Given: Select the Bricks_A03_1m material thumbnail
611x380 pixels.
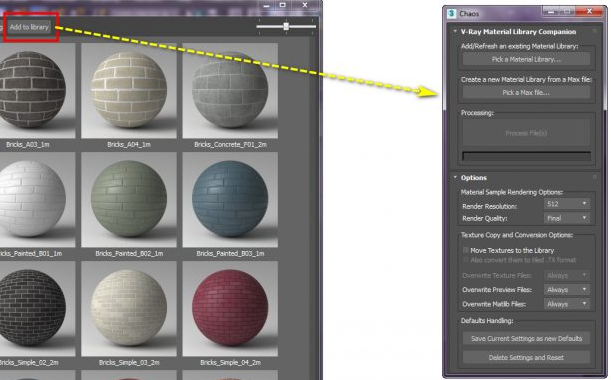Looking at the screenshot, I should coord(37,90).
